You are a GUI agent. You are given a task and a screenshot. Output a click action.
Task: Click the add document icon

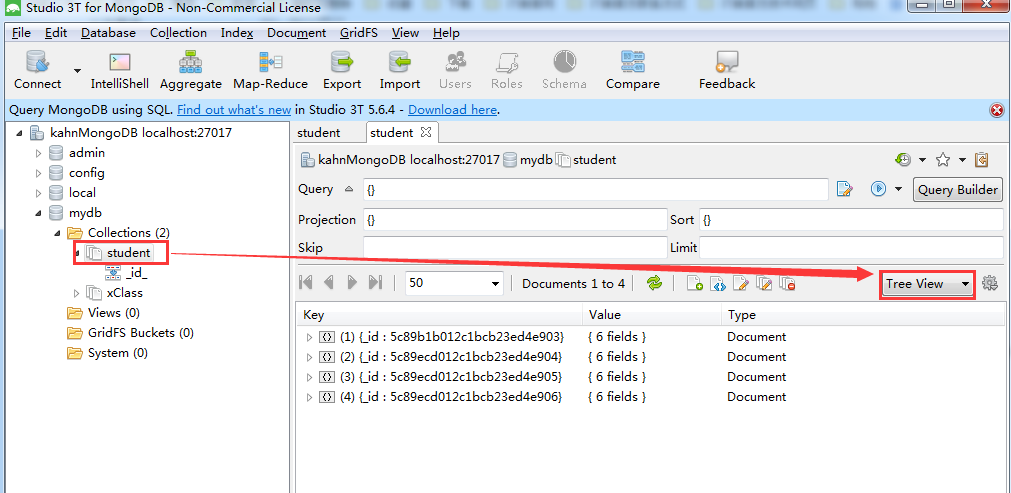[x=694, y=284]
